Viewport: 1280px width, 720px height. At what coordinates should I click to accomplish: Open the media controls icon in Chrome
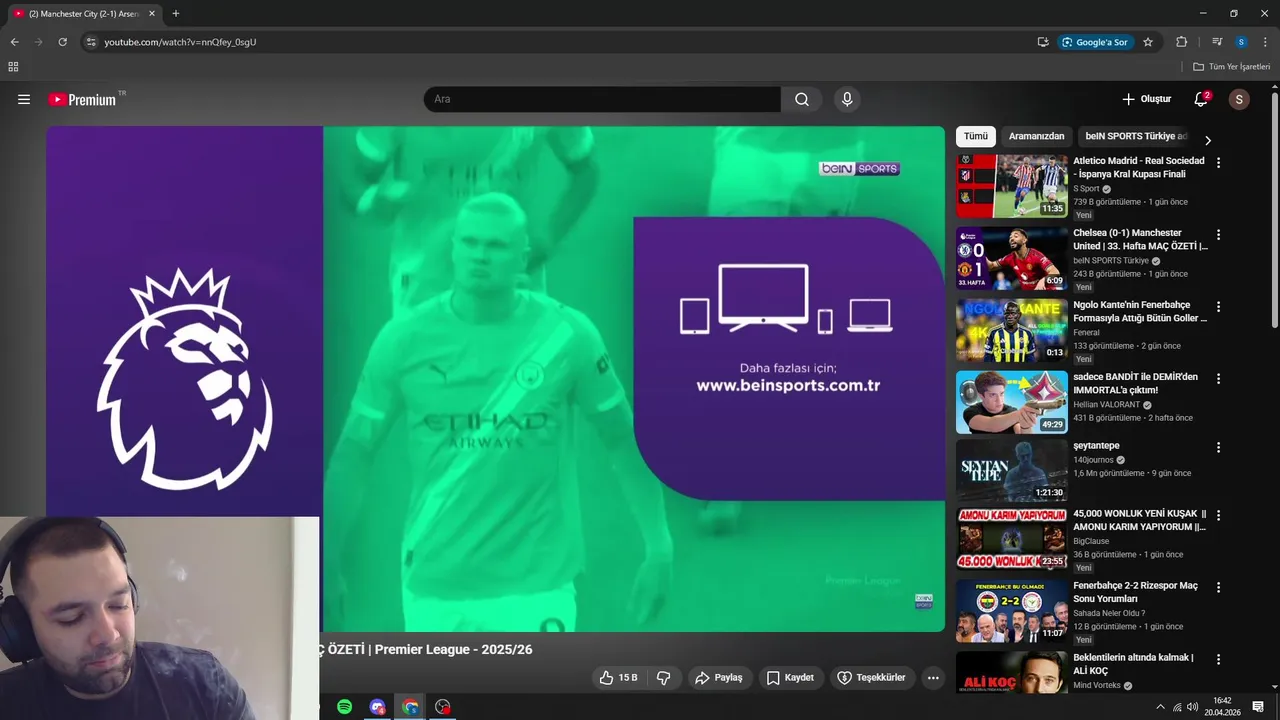point(1217,42)
